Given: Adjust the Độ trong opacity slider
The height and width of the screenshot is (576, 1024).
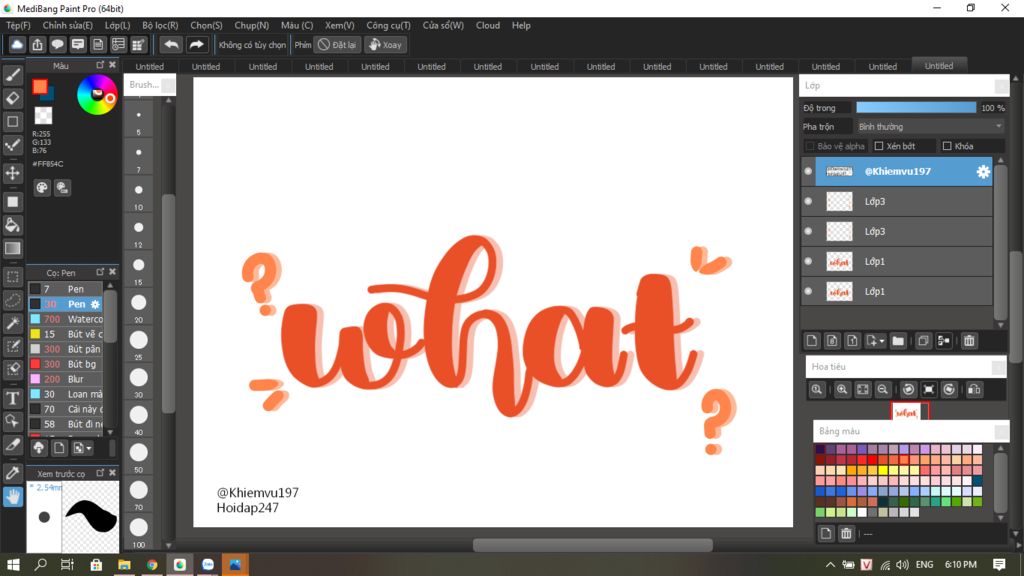Looking at the screenshot, I should click(916, 108).
